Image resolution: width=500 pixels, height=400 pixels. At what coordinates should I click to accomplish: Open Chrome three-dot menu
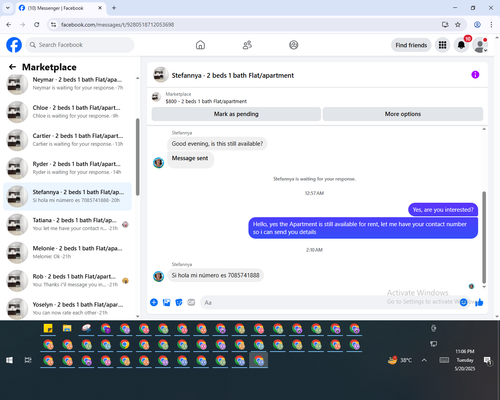[491, 24]
